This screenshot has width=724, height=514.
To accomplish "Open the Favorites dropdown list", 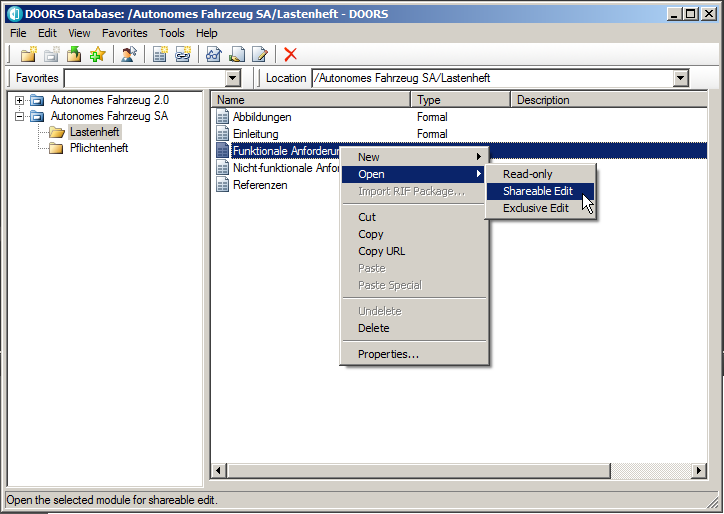I will pyautogui.click(x=233, y=78).
